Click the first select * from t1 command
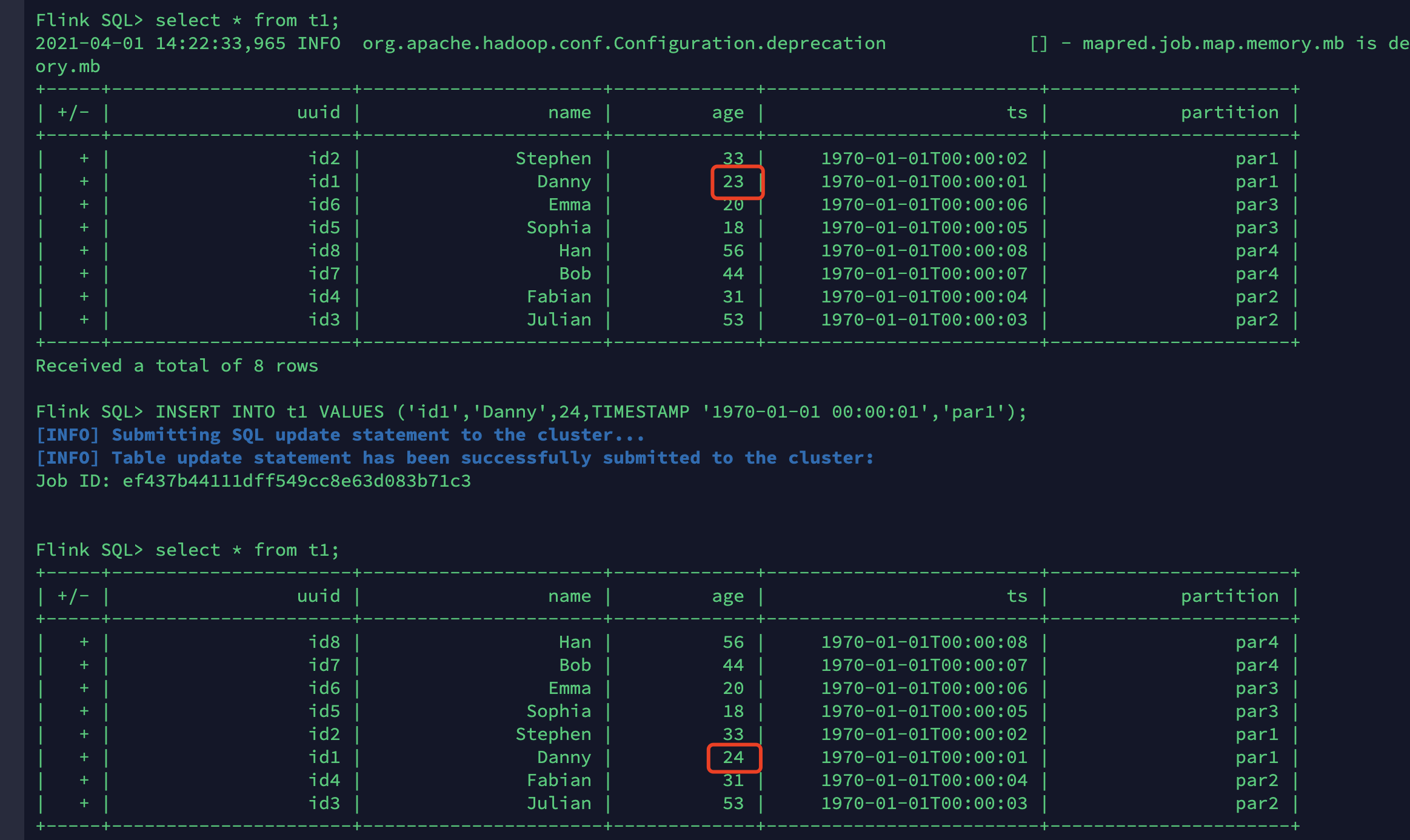This screenshot has width=1410, height=840. coord(247,21)
